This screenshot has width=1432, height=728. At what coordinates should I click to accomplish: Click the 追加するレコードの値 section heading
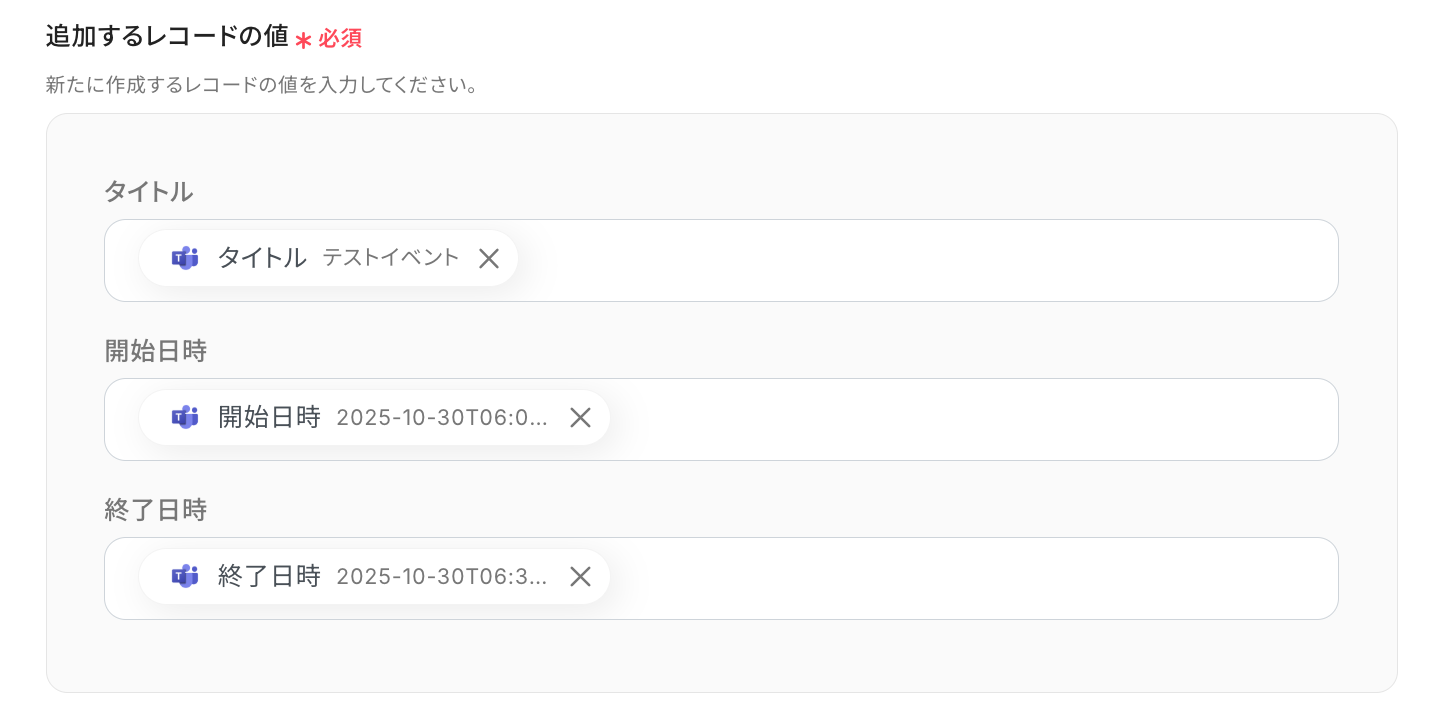click(x=167, y=37)
